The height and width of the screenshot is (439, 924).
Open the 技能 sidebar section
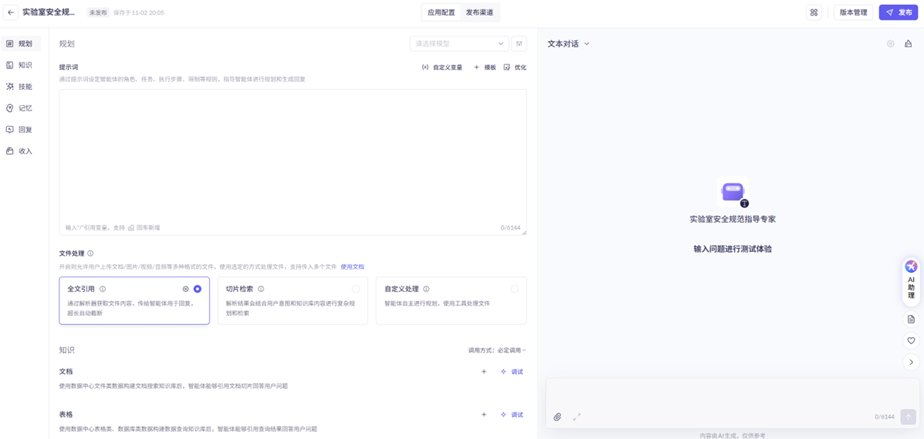21,87
